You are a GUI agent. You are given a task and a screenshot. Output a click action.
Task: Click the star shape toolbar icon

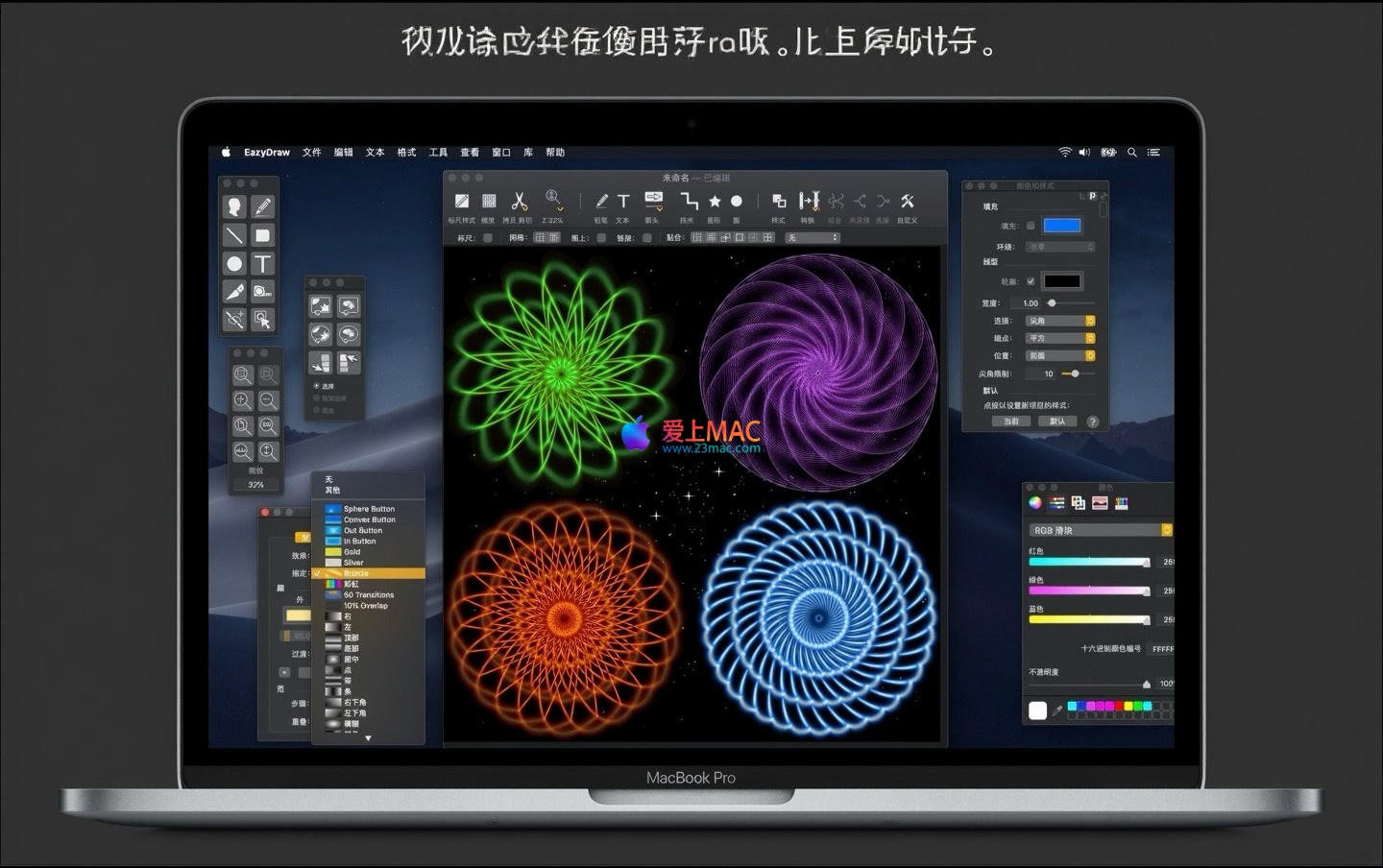coord(715,202)
